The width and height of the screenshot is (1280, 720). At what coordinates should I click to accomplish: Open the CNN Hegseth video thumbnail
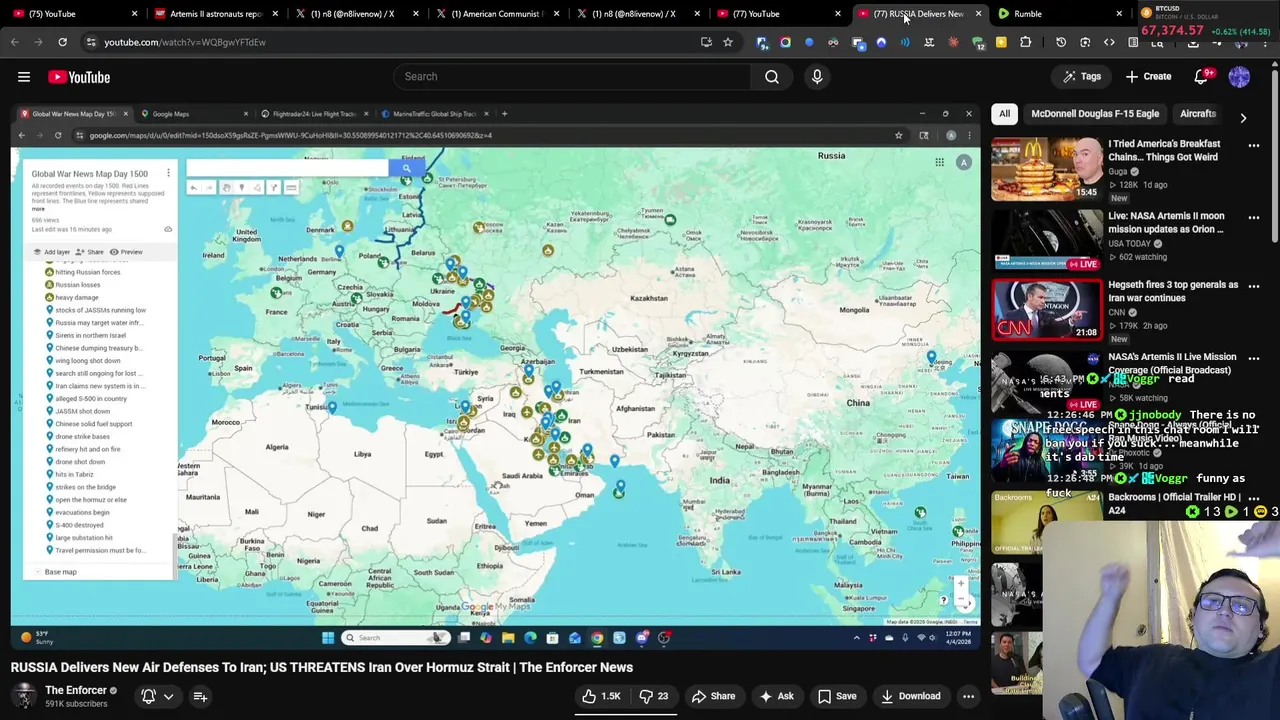1046,309
